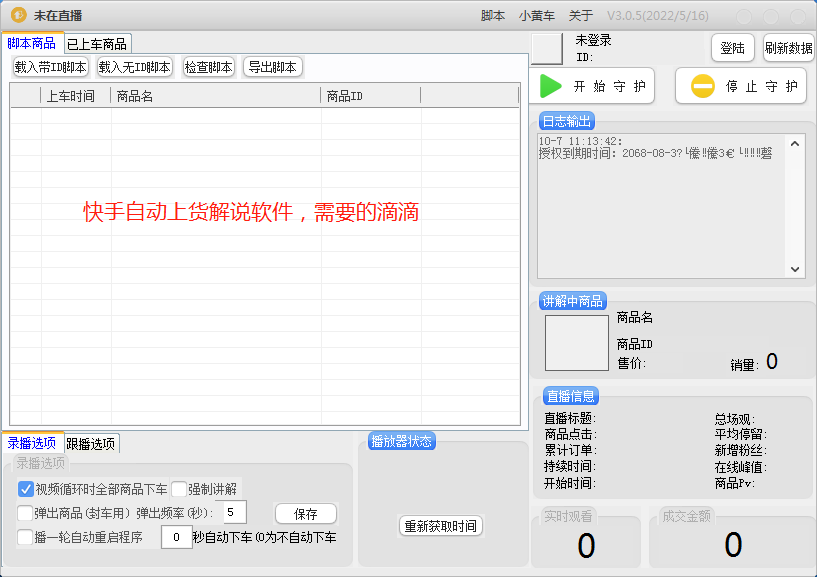Open the 小黄车 menu

click(537, 16)
